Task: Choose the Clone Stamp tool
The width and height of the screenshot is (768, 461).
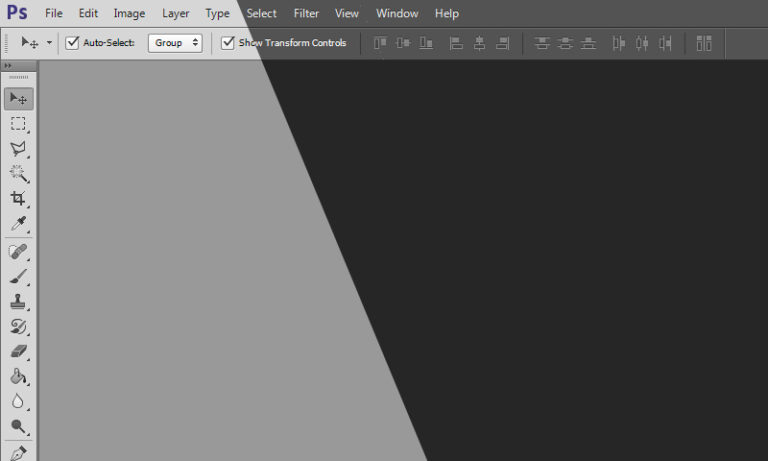Action: click(x=18, y=302)
